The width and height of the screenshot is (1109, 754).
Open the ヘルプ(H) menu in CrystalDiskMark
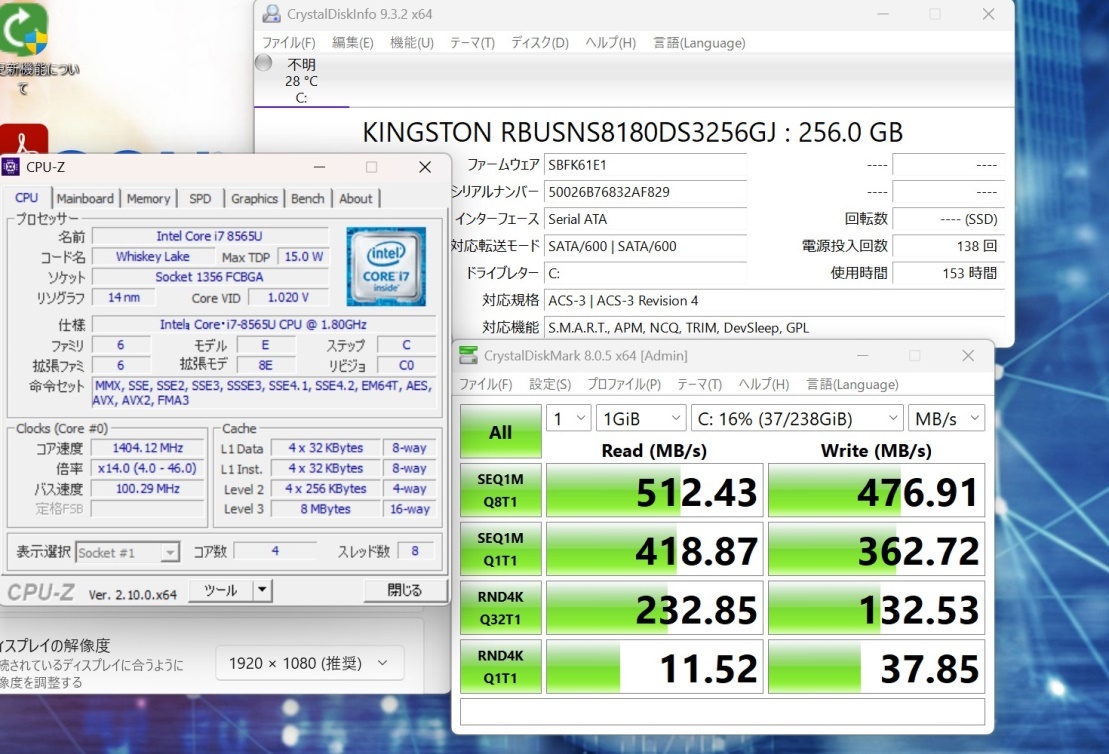click(764, 384)
